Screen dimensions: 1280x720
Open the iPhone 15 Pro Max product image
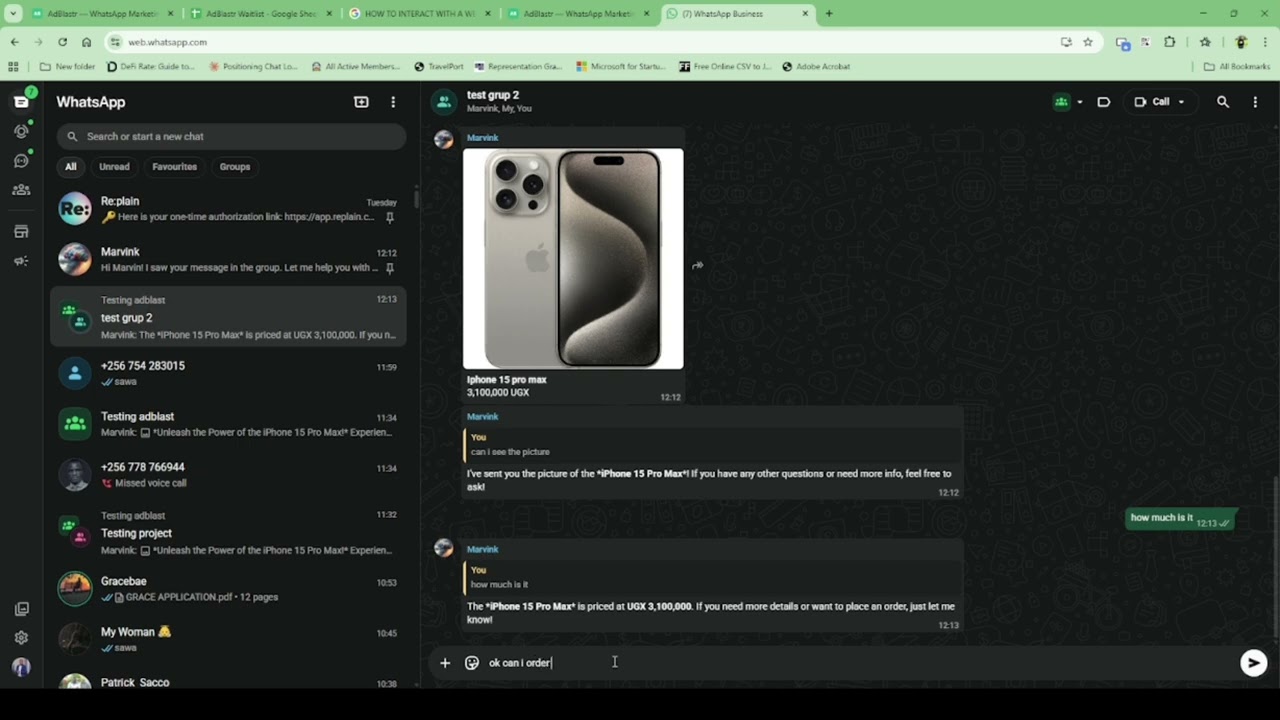pos(573,259)
